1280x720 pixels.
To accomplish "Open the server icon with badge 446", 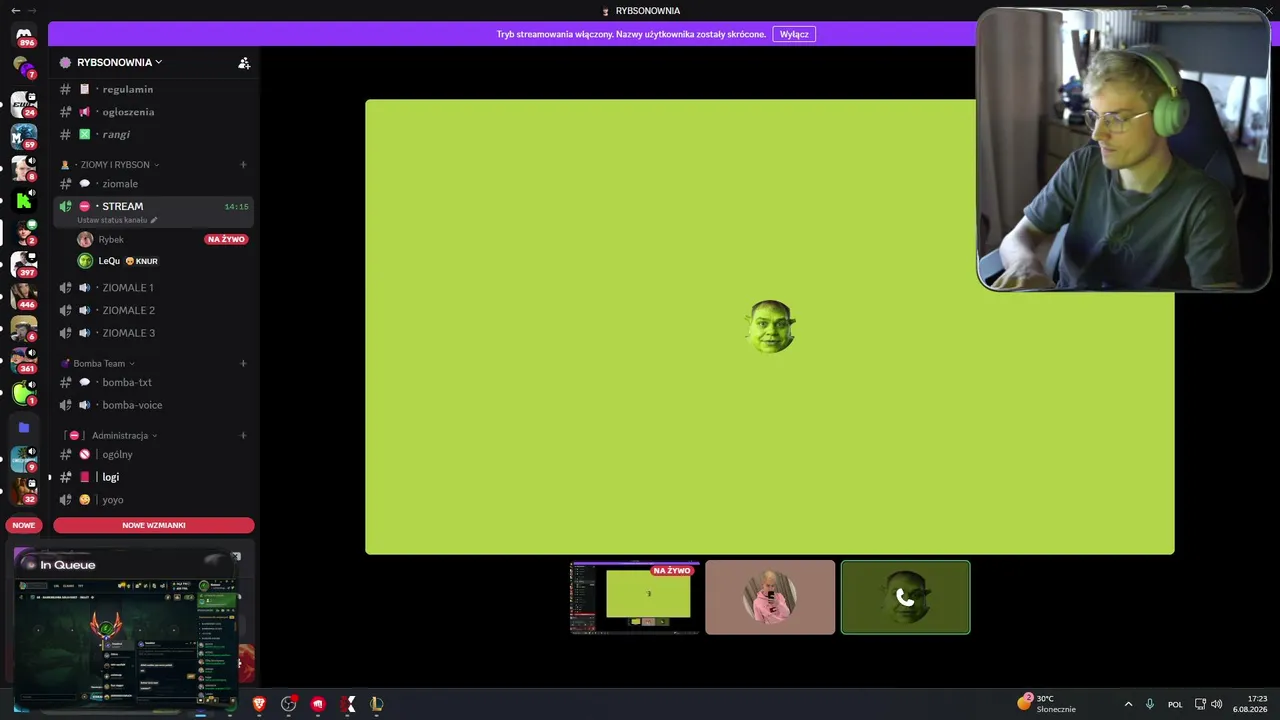I will 24,295.
